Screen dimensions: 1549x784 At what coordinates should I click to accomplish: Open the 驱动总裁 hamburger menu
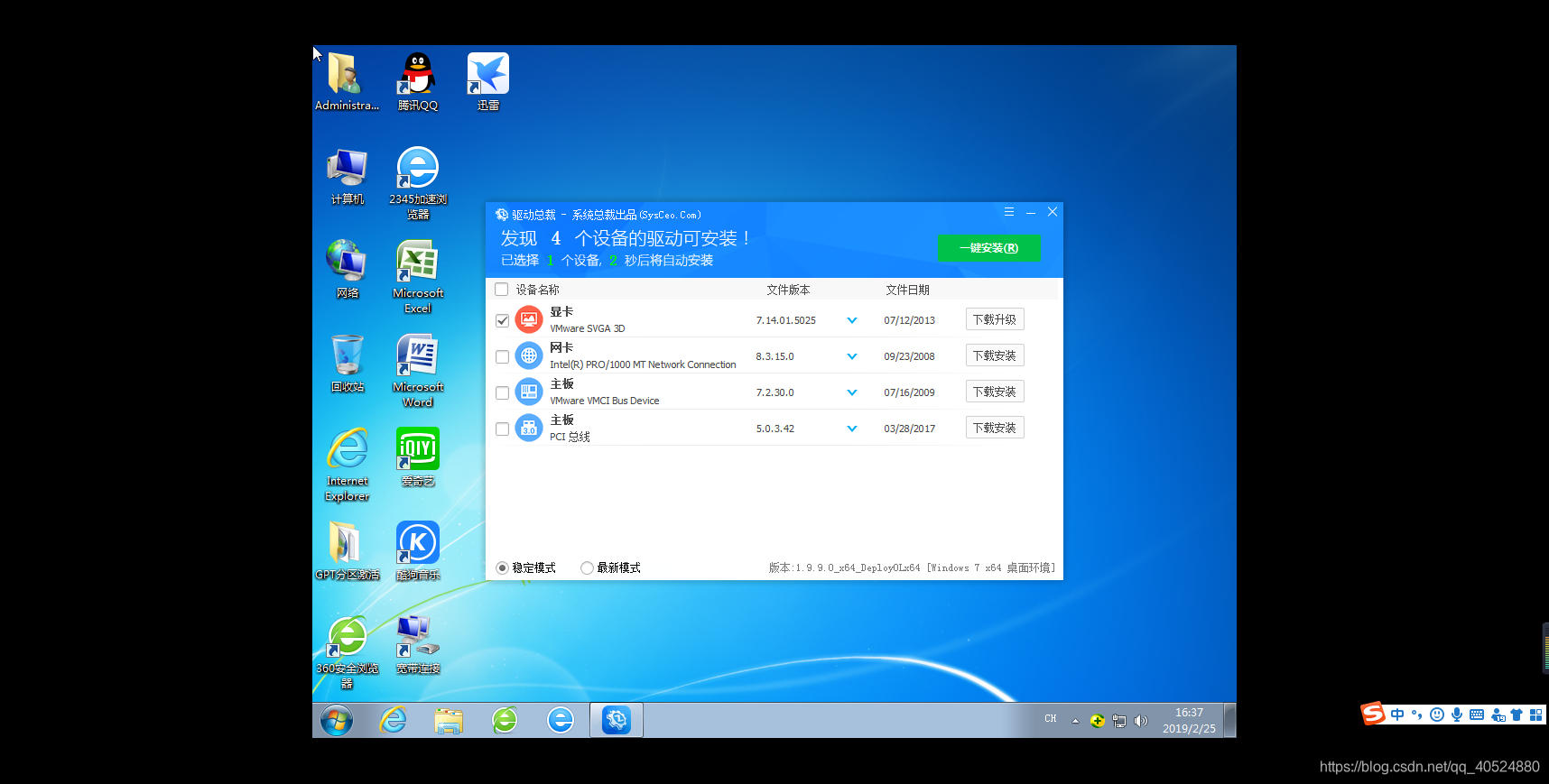[1009, 212]
